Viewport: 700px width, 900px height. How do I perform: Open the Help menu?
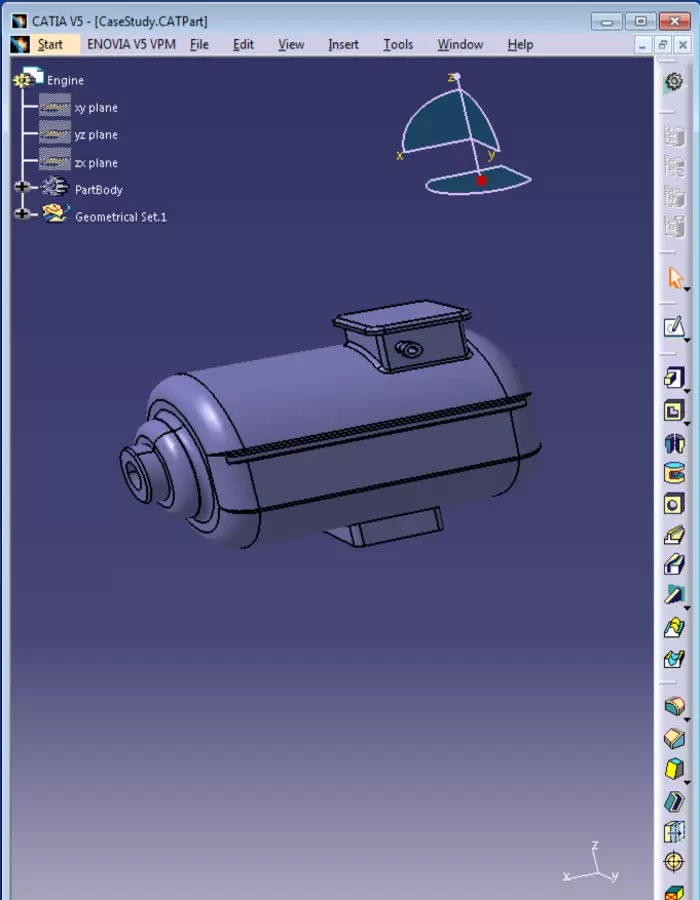point(520,45)
